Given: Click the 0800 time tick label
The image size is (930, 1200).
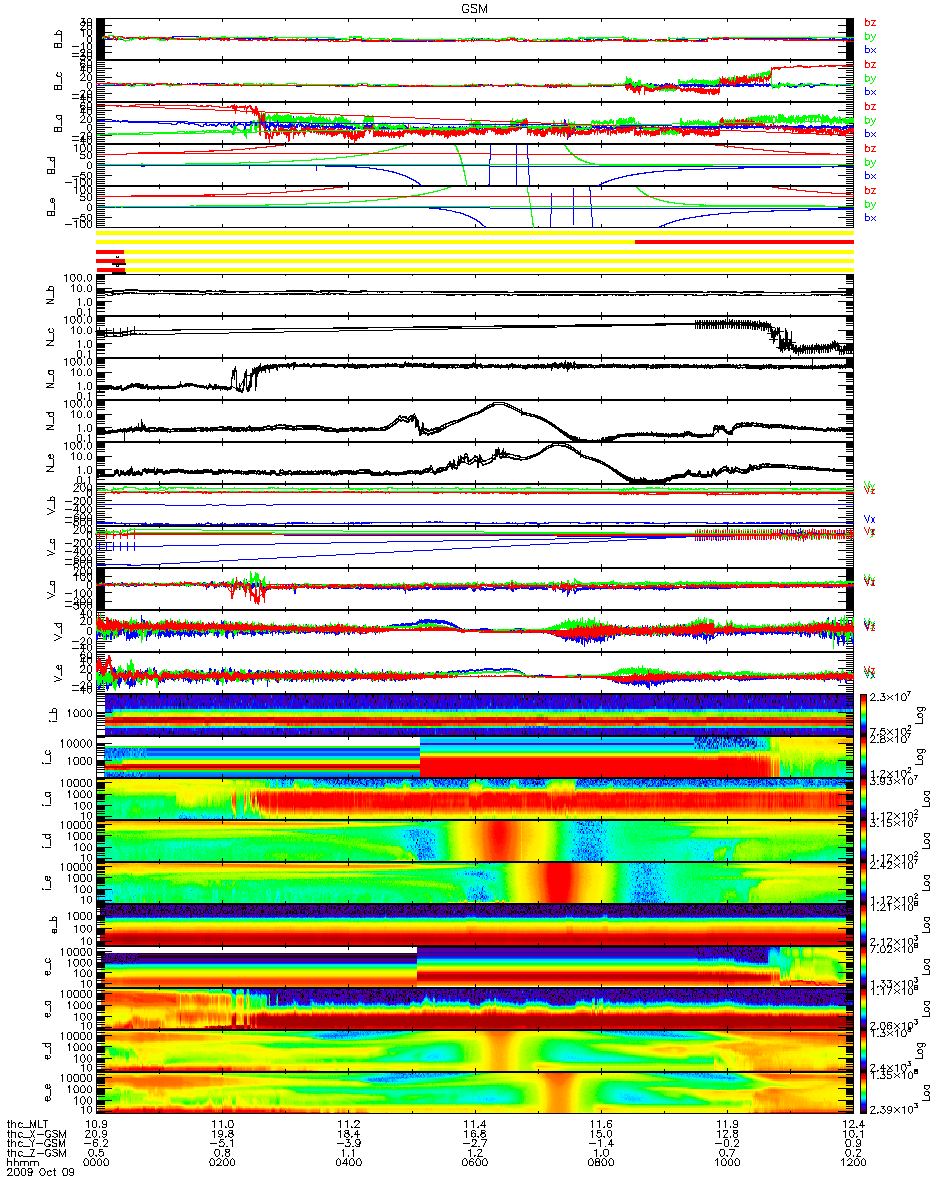Looking at the screenshot, I should pos(601,1161).
